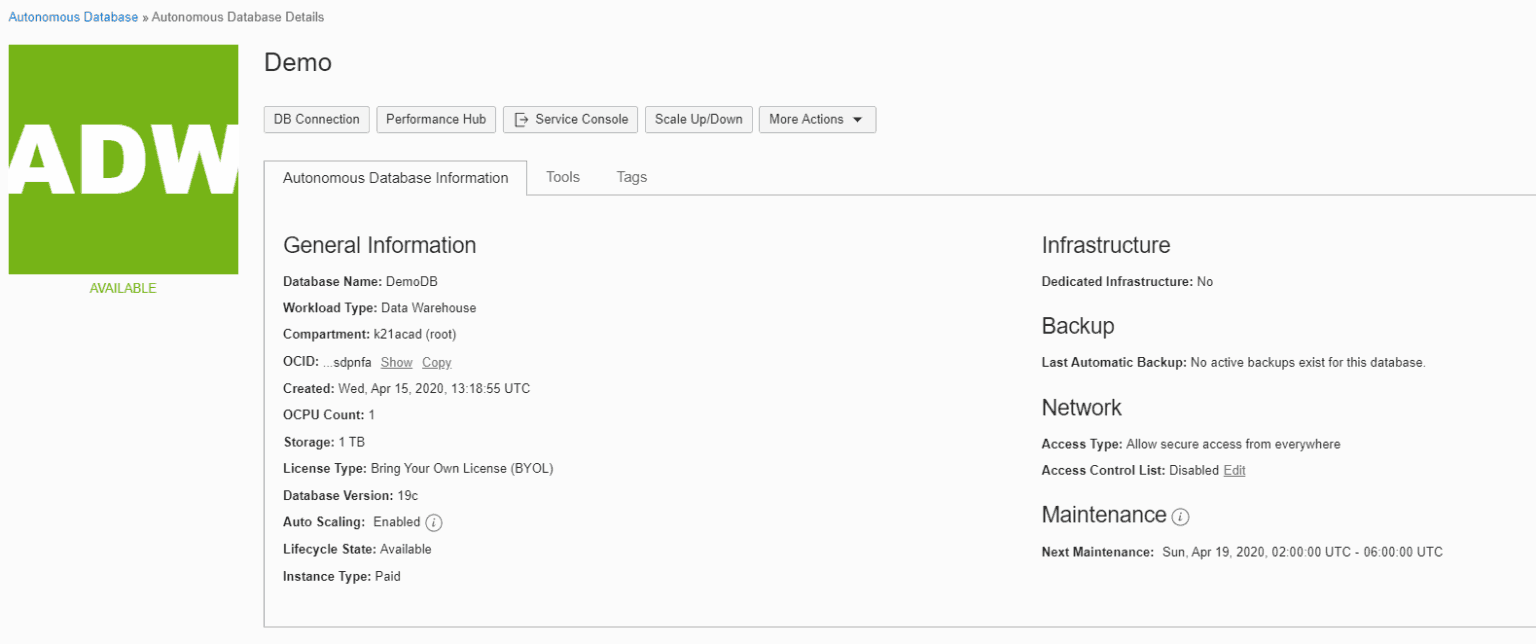Open the Performance Hub
The image size is (1536, 644).
(436, 119)
